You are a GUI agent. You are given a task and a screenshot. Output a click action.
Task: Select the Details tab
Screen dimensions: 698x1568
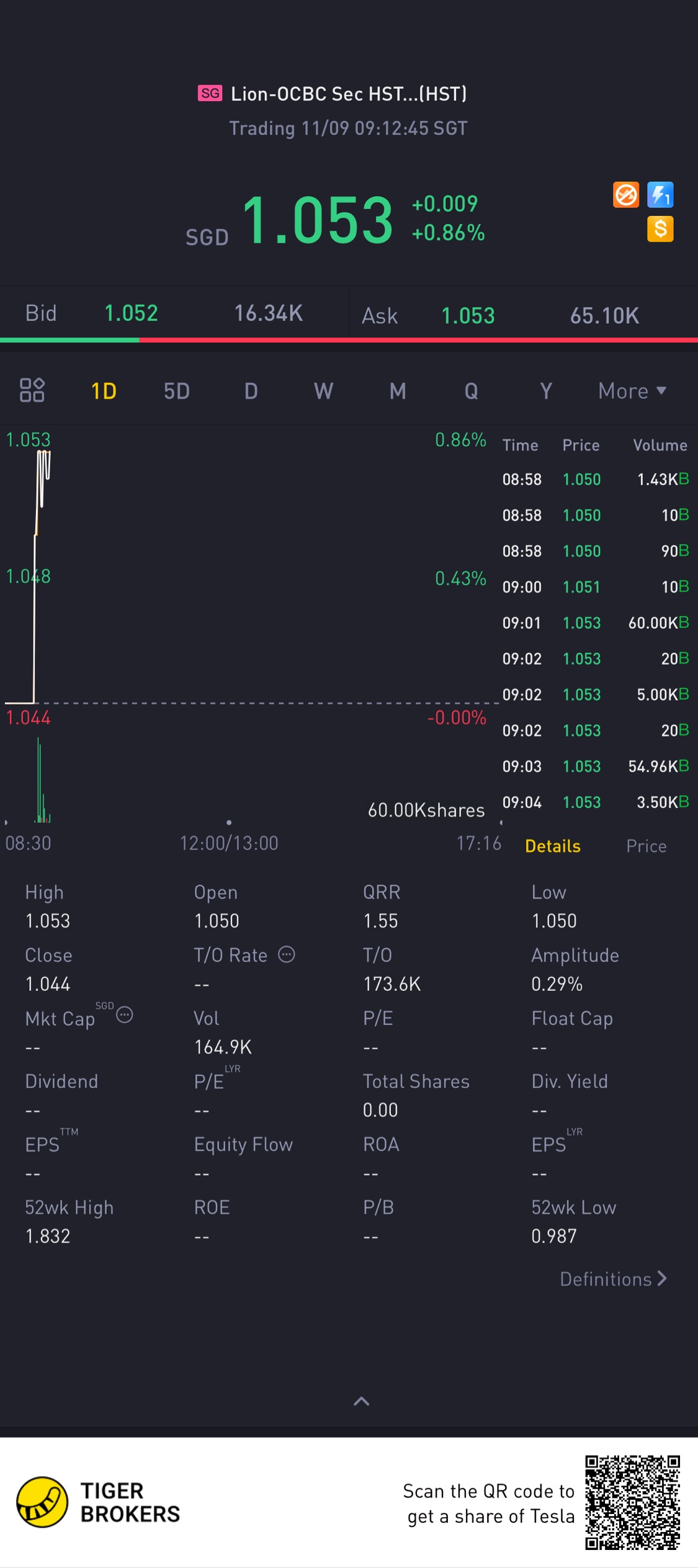tap(553, 846)
